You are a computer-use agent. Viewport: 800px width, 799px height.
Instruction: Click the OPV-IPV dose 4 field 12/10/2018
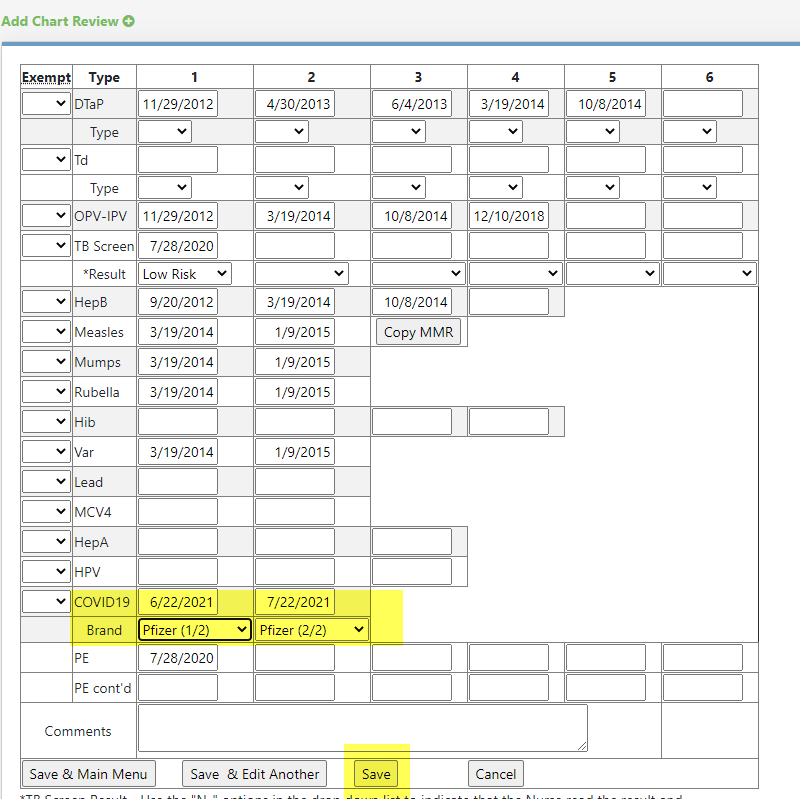509,216
